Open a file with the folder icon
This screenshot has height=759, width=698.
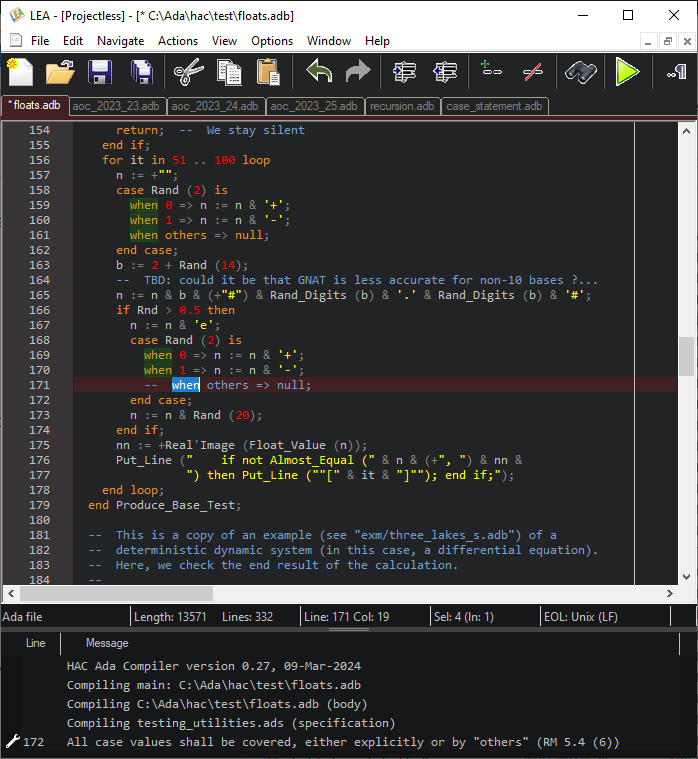(60, 72)
